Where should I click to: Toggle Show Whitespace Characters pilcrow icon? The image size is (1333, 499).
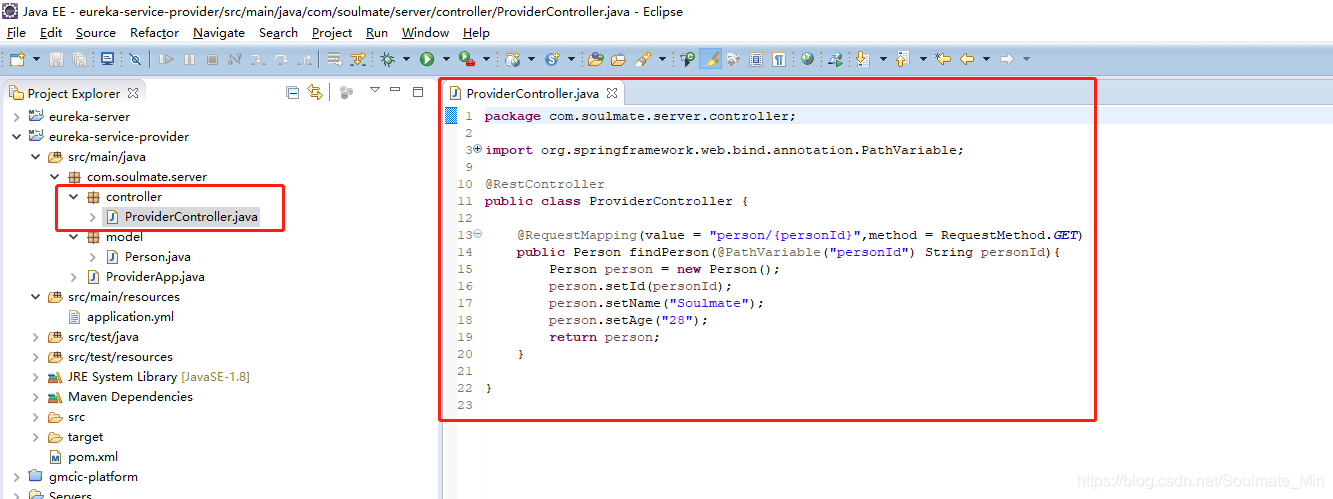tap(779, 60)
